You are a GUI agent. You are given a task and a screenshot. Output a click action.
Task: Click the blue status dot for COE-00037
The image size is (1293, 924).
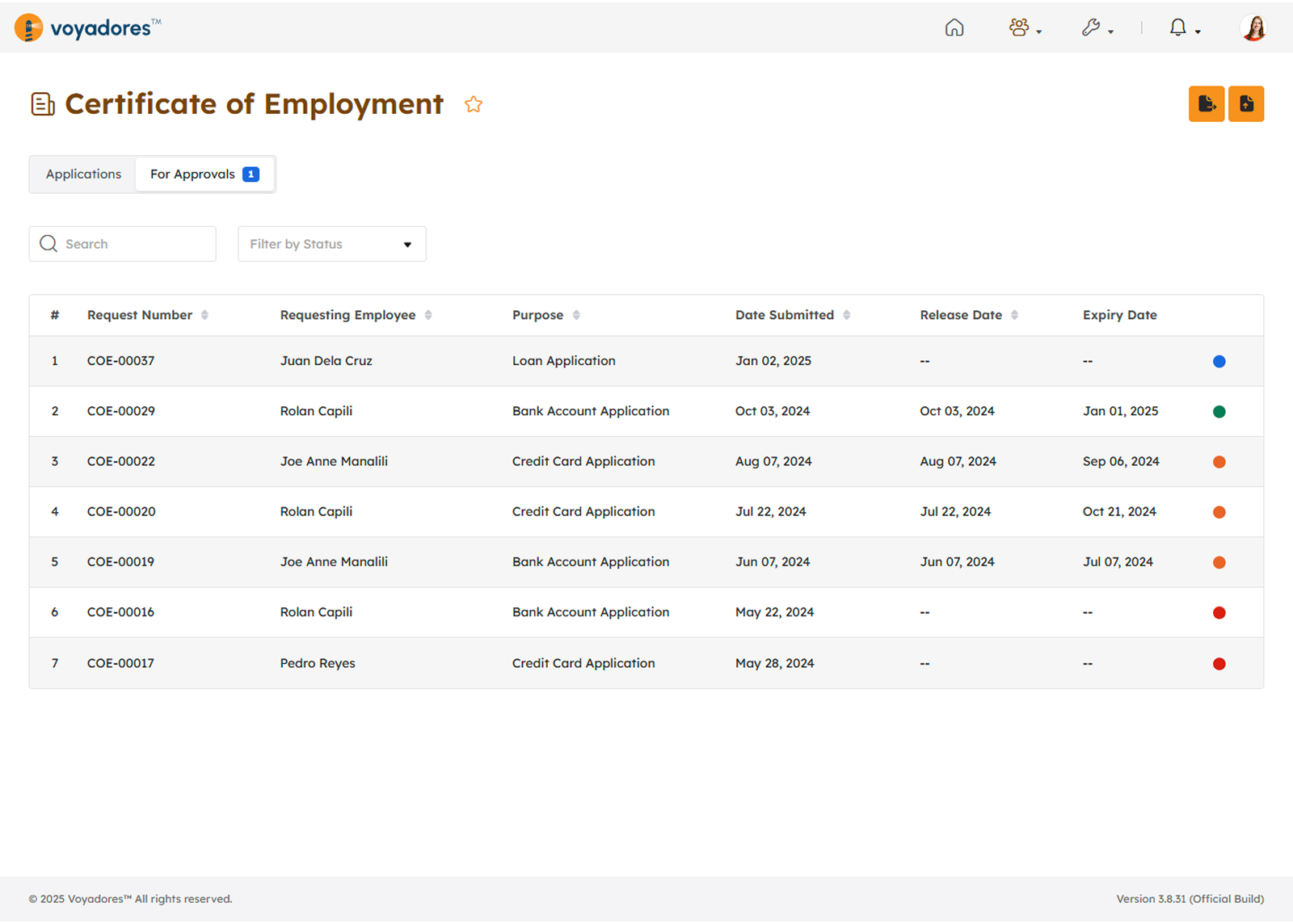(1219, 362)
